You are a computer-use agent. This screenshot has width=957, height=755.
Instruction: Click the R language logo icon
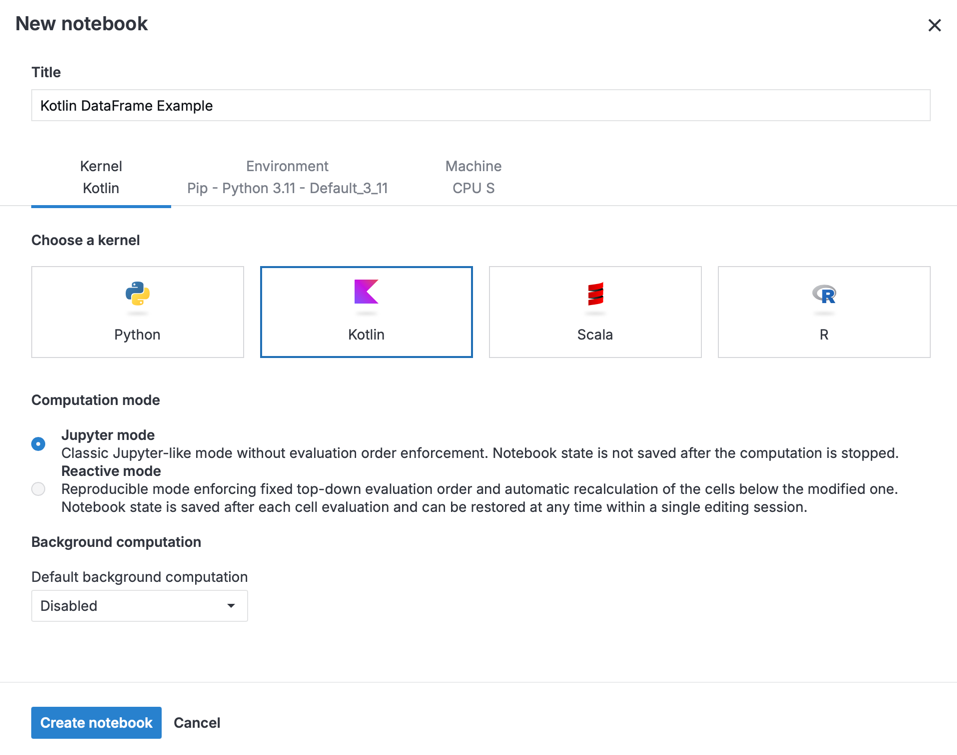(824, 294)
